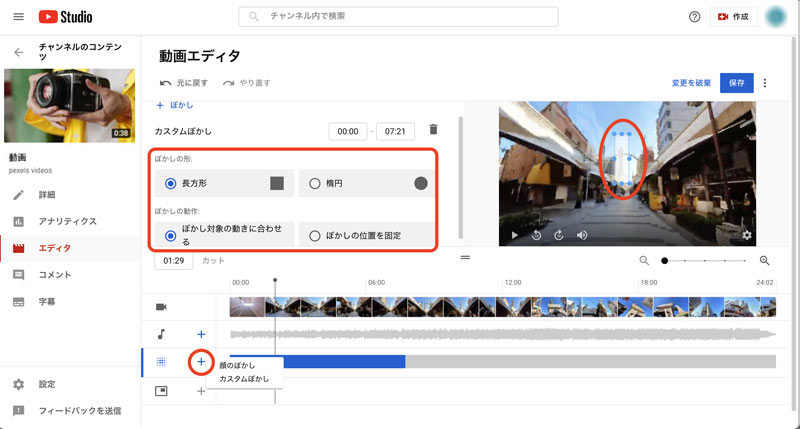The height and width of the screenshot is (429, 800).
Task: Click the blue 保存 button
Action: point(736,83)
